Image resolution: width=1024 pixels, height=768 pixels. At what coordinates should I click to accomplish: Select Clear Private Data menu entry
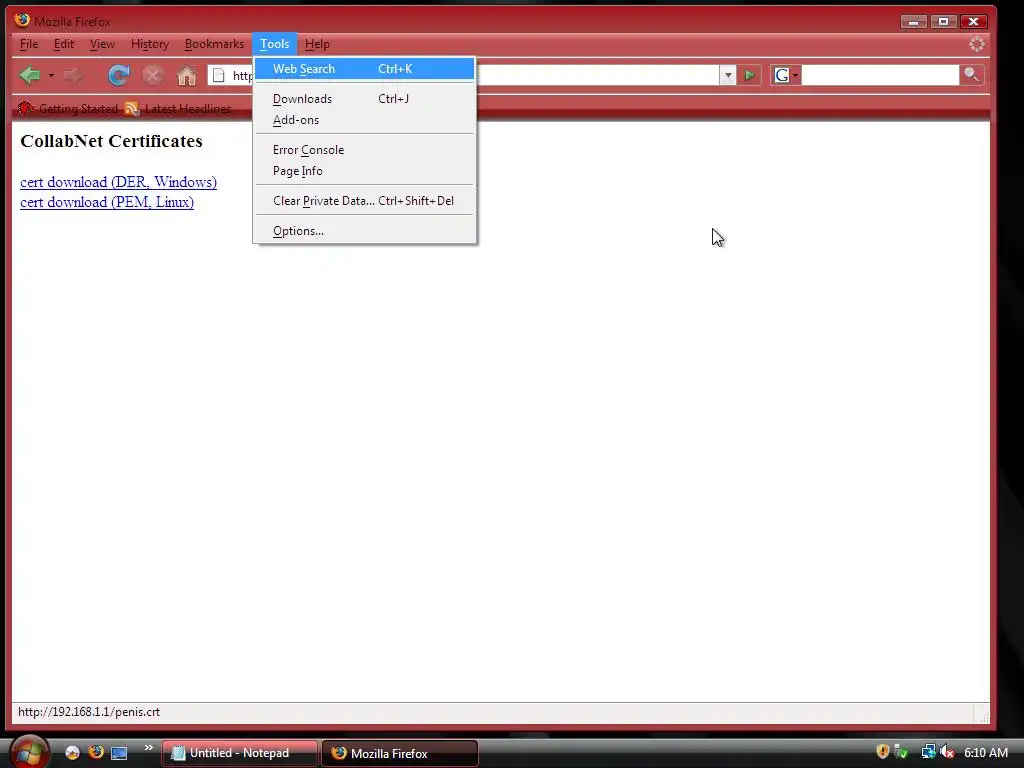pyautogui.click(x=364, y=201)
